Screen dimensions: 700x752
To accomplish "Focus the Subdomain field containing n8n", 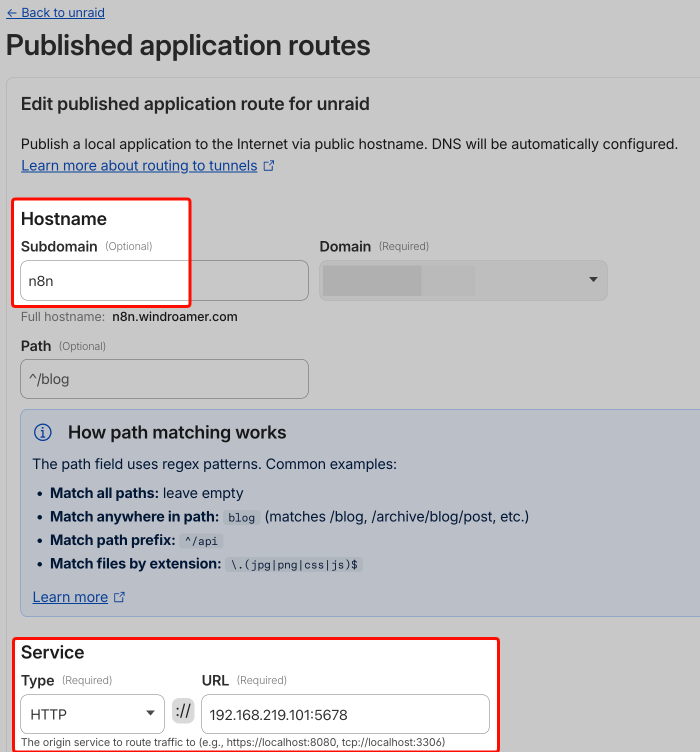I will pyautogui.click(x=164, y=281).
